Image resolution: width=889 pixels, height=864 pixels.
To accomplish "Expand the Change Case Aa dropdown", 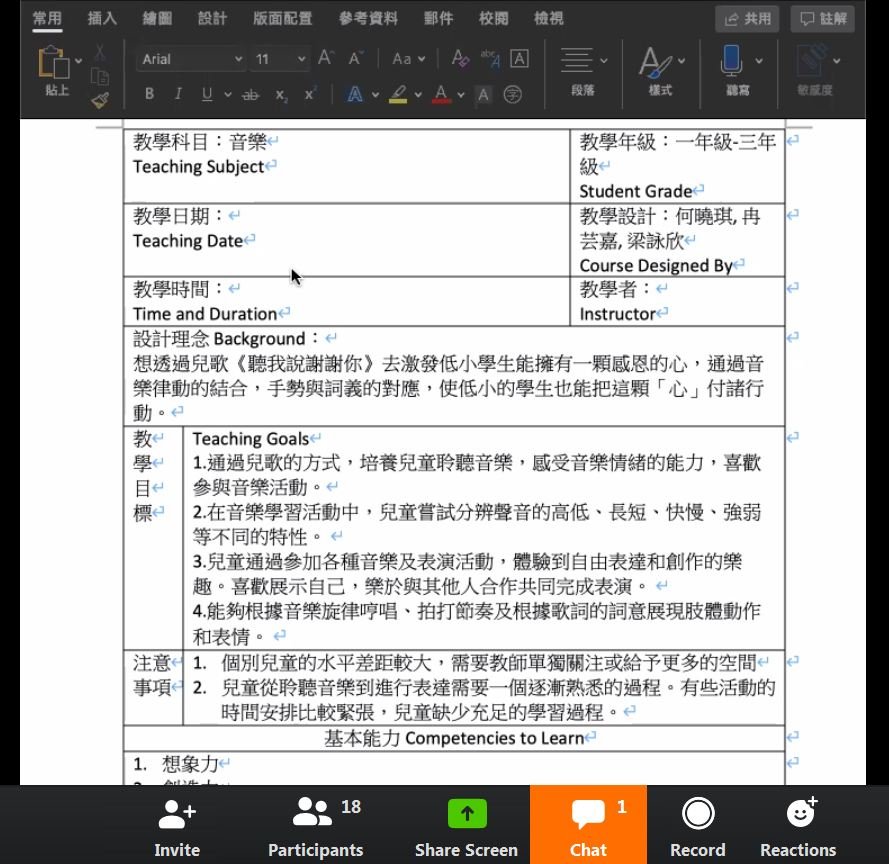I will pyautogui.click(x=408, y=59).
